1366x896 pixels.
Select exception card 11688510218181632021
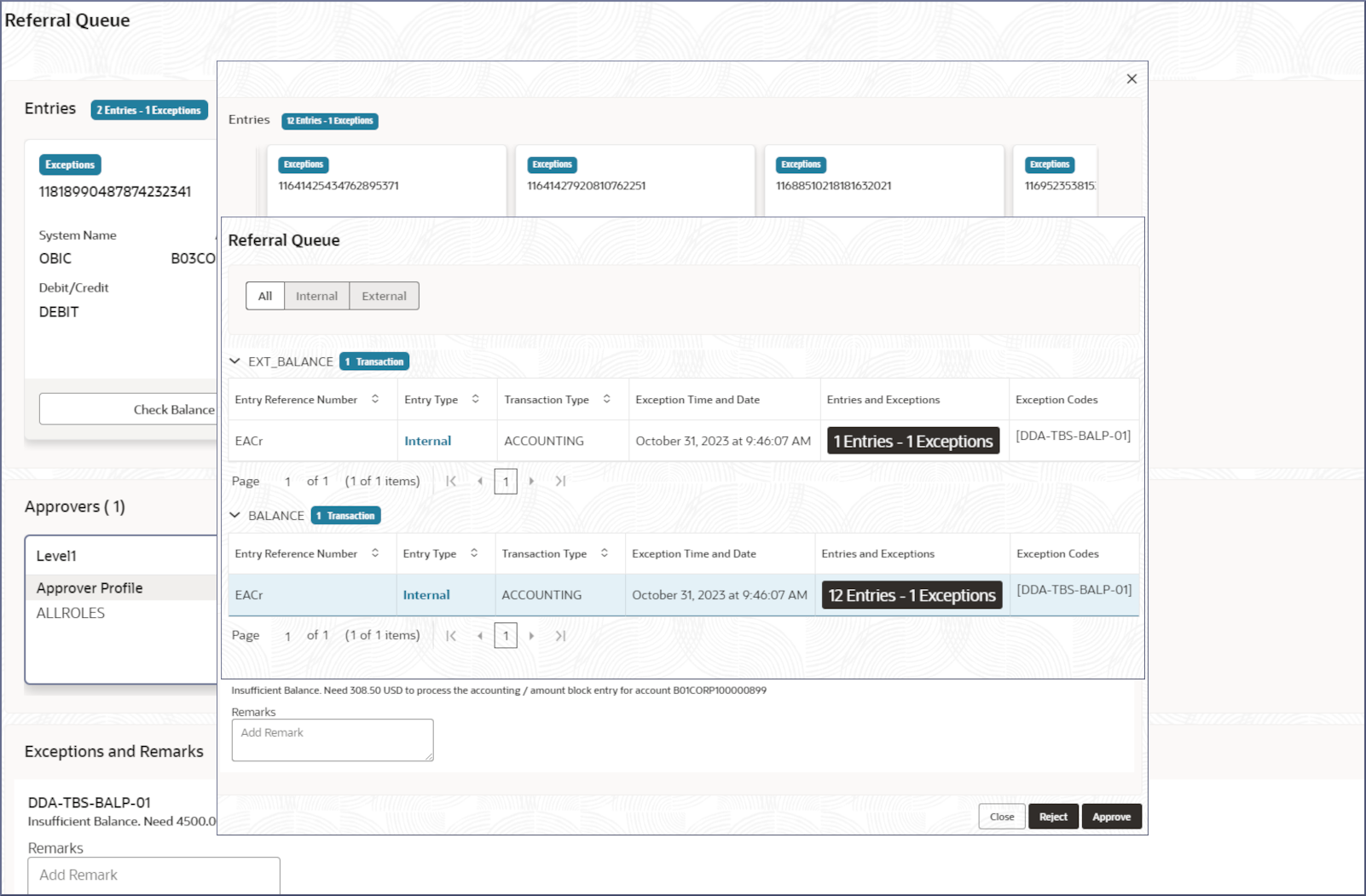pos(884,181)
